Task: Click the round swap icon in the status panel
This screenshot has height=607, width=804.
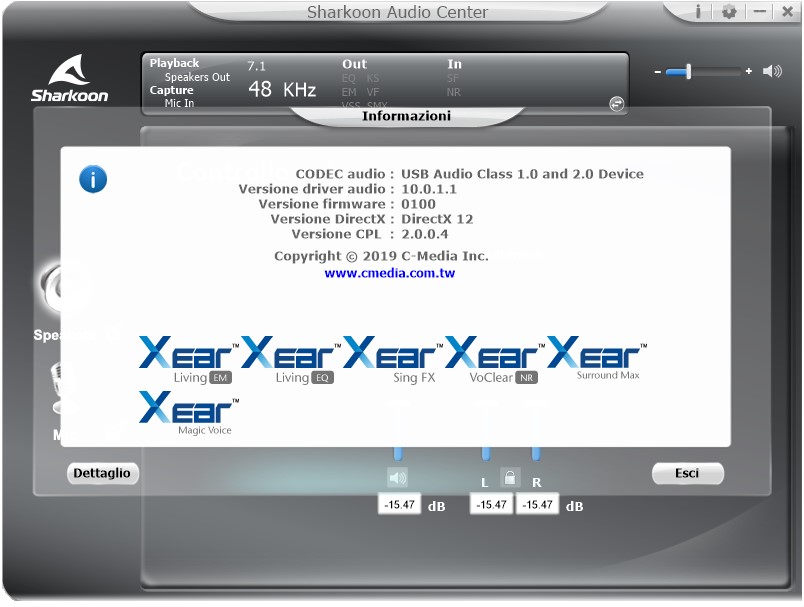Action: tap(616, 104)
